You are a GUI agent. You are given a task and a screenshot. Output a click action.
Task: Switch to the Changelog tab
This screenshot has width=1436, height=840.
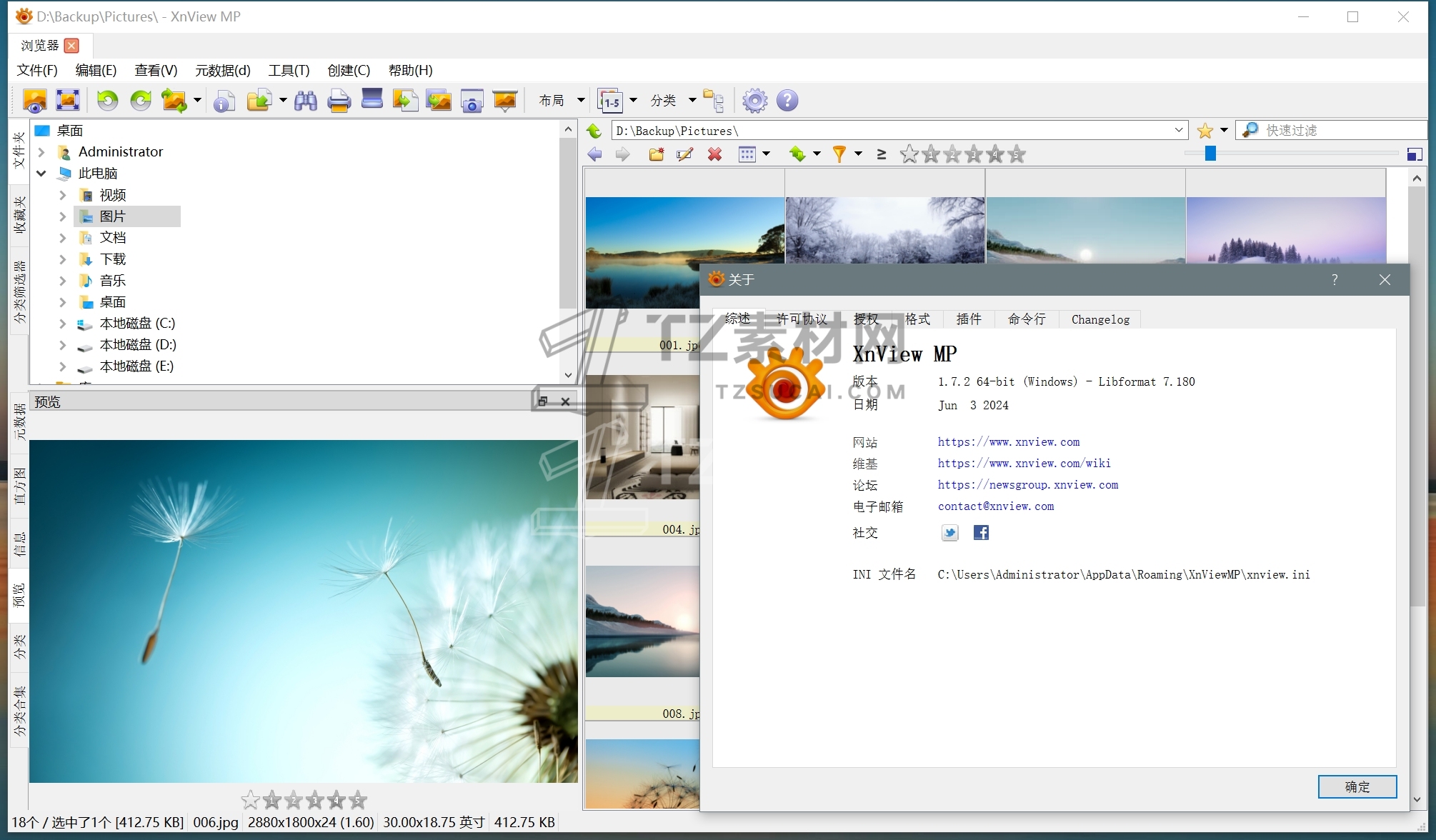1100,319
